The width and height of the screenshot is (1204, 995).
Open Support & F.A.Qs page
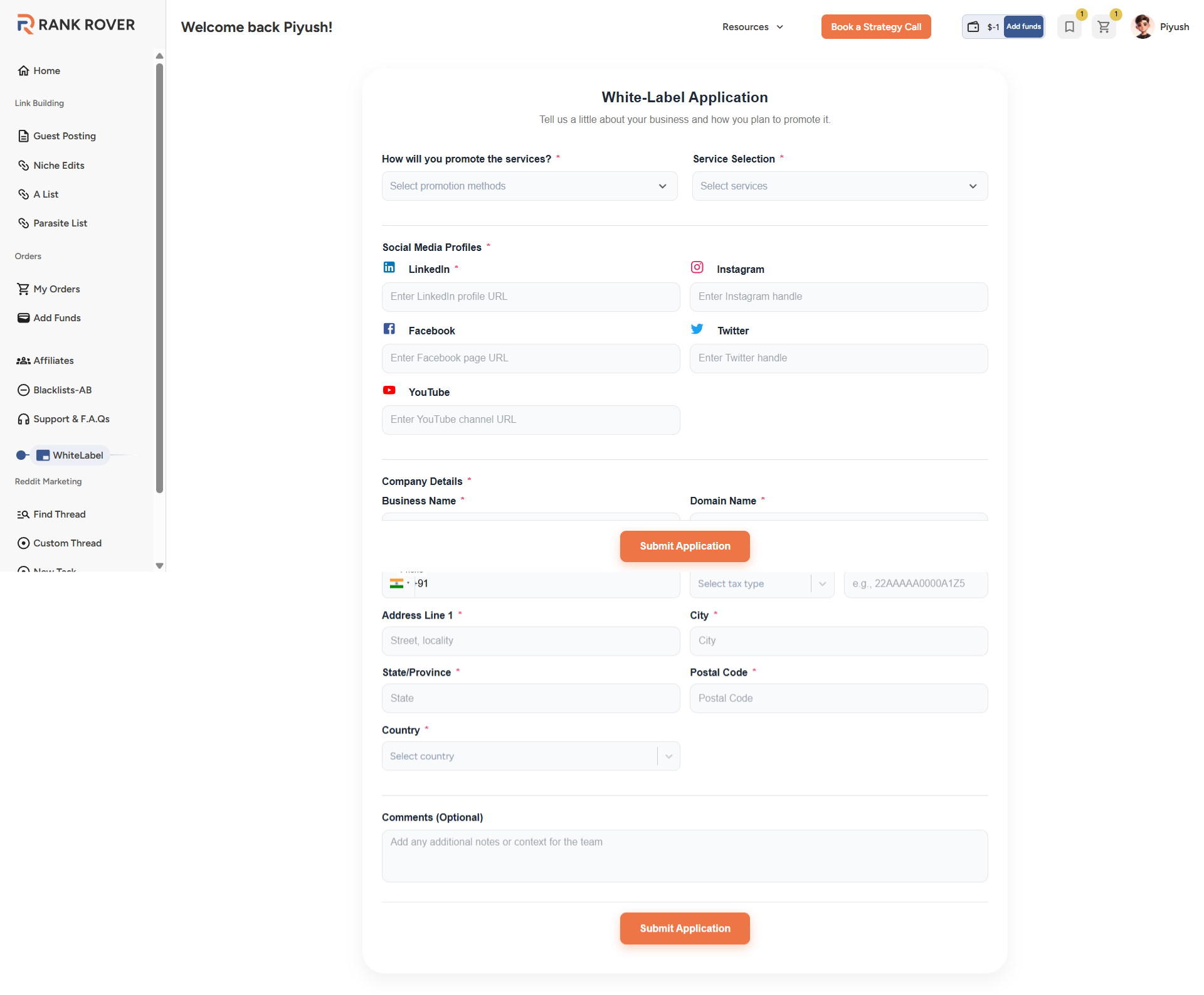pyautogui.click(x=71, y=419)
